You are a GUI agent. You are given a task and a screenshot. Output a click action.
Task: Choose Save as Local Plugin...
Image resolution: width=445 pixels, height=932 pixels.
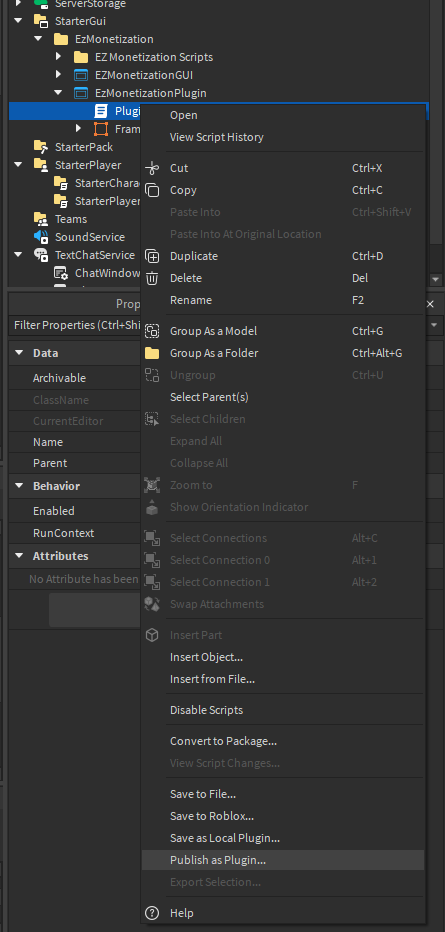(283, 838)
